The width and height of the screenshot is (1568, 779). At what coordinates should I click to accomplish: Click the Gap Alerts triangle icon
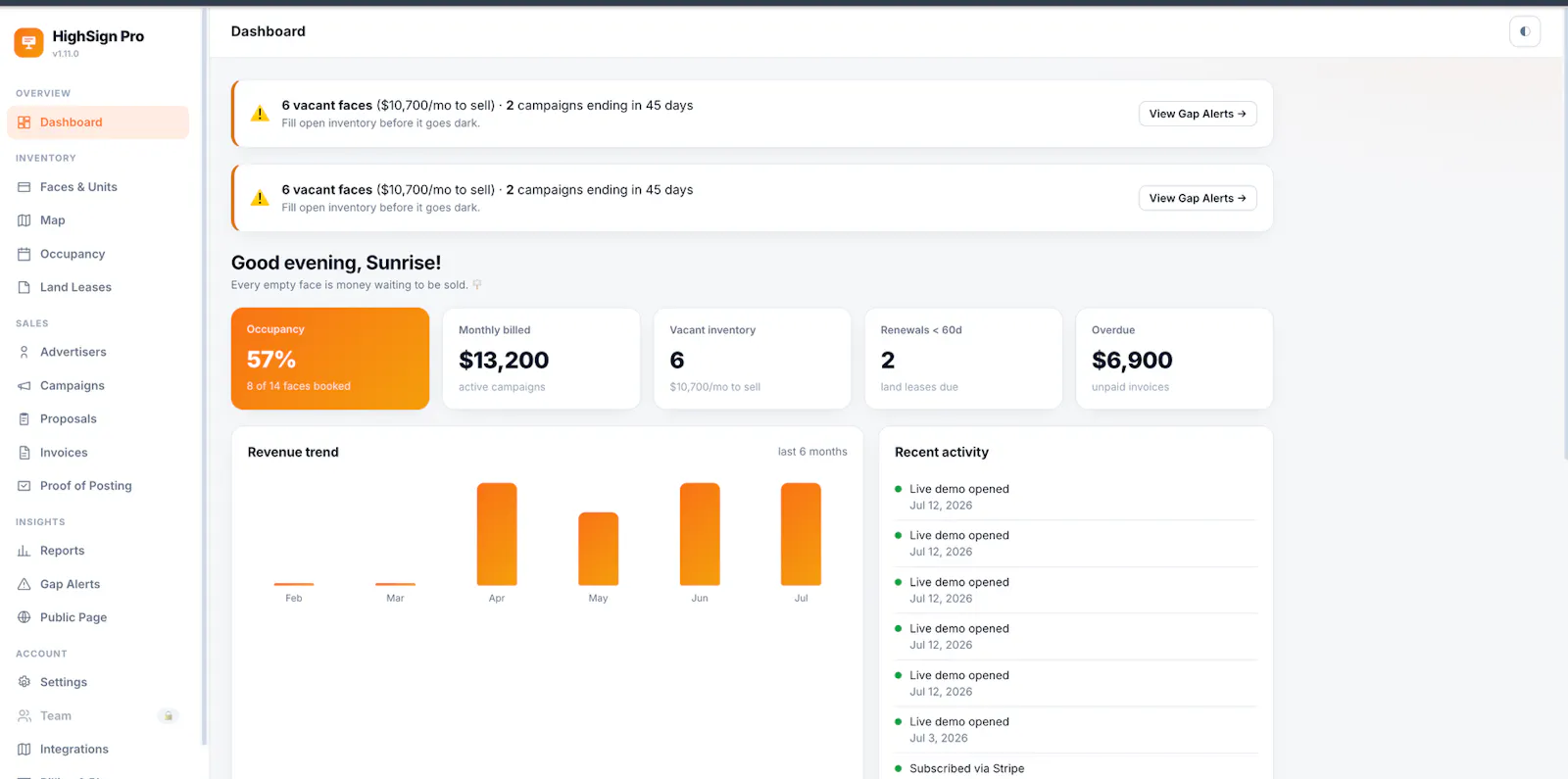24,584
